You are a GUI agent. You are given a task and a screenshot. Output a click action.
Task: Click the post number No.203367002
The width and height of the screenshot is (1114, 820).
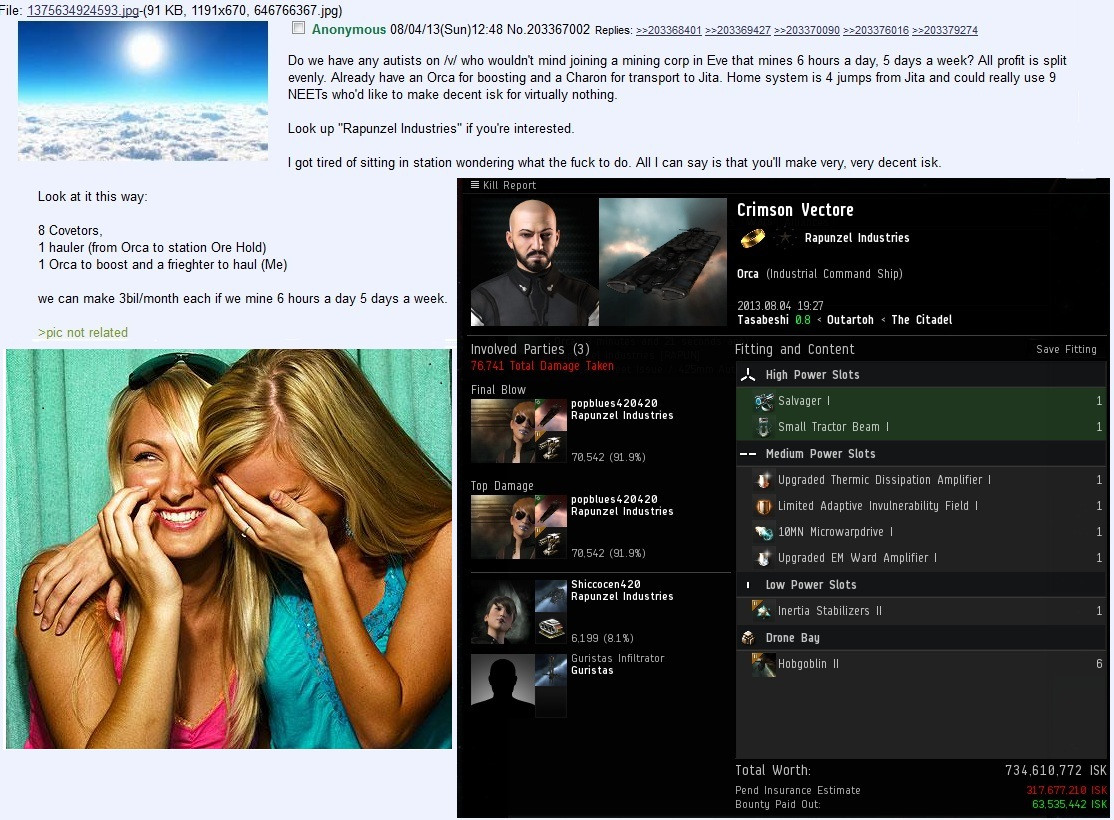548,29
